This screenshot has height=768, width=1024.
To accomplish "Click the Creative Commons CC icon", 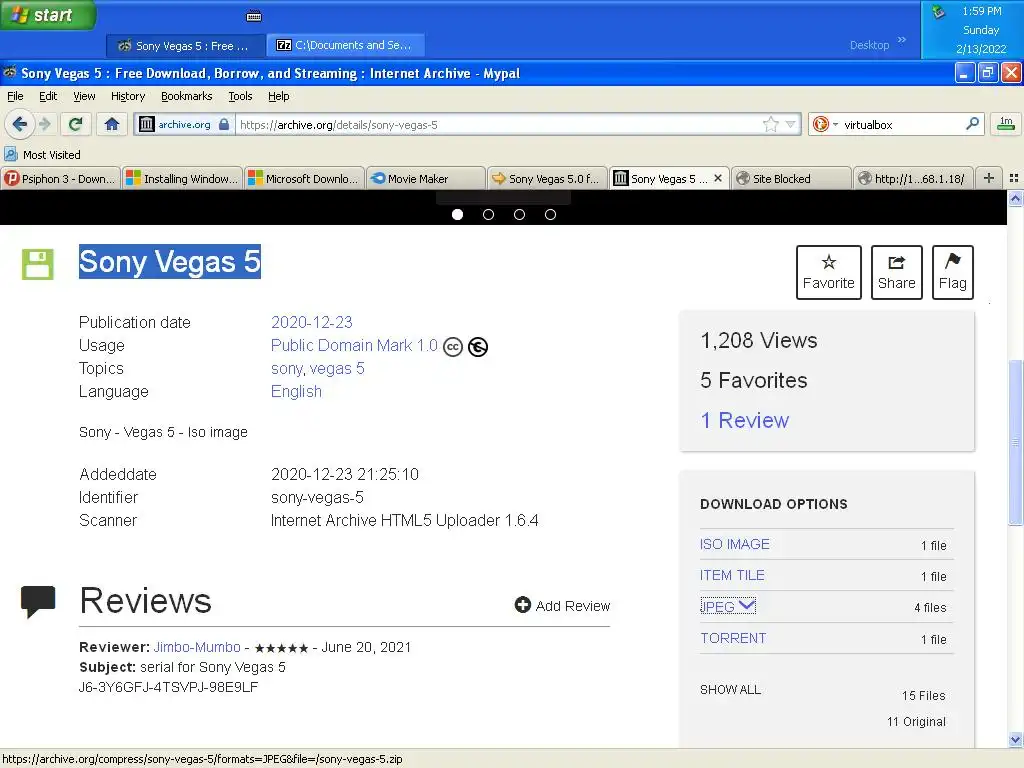I will click(453, 347).
